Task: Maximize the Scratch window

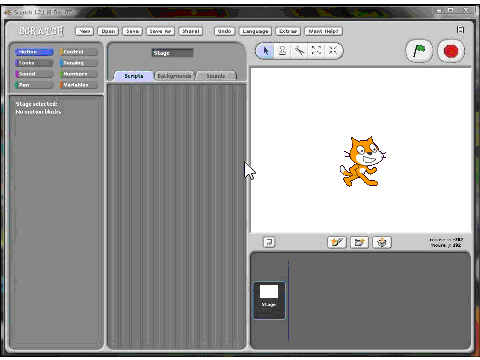Action: coord(450,10)
